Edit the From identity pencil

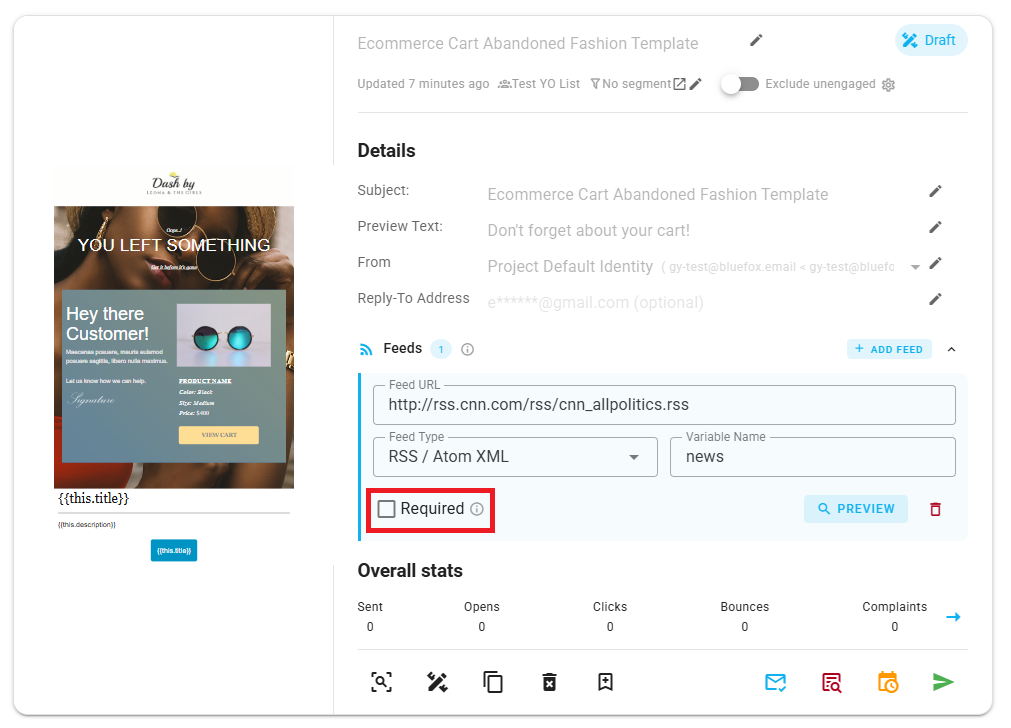[936, 263]
